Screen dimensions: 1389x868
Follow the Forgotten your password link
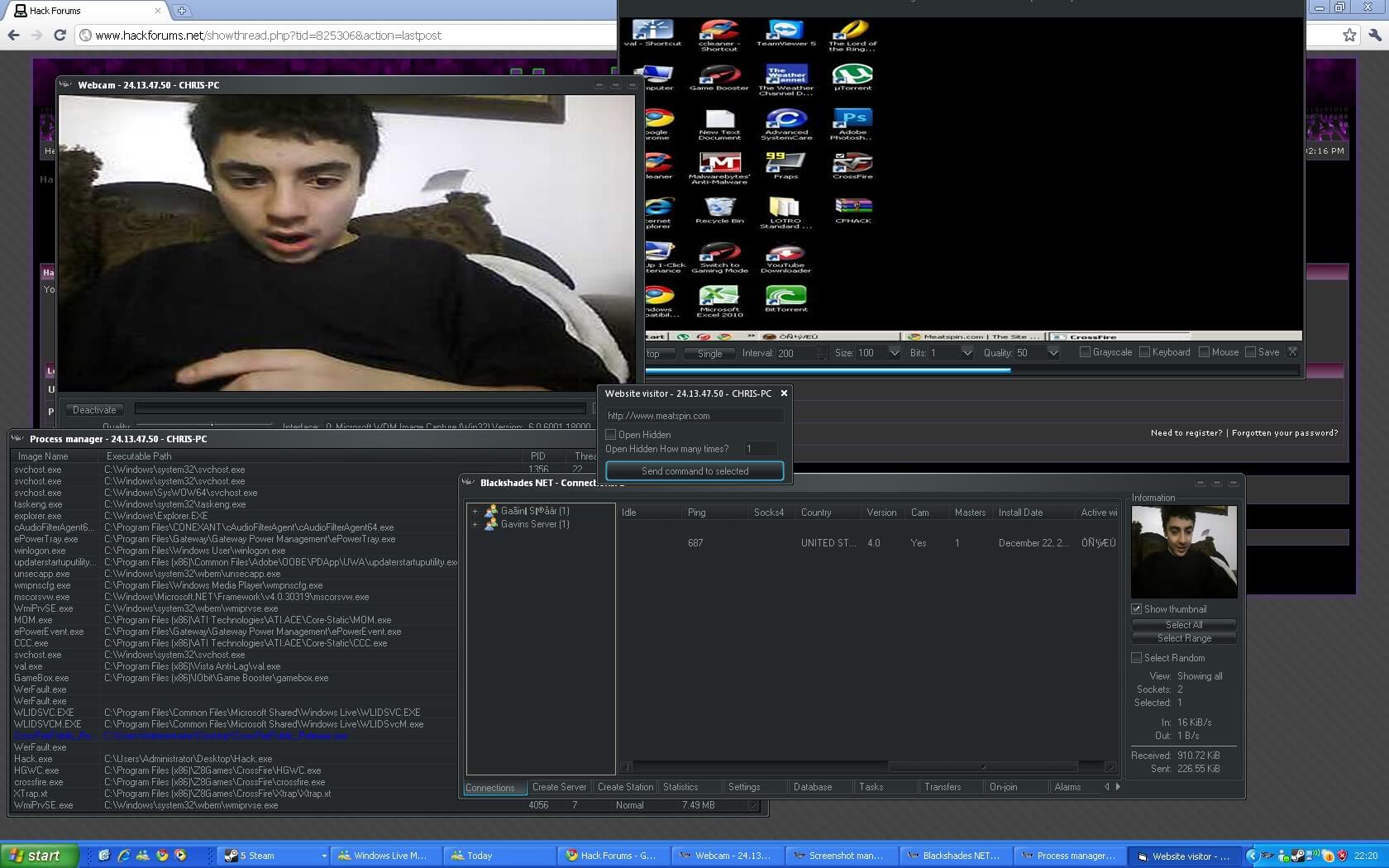click(1285, 432)
